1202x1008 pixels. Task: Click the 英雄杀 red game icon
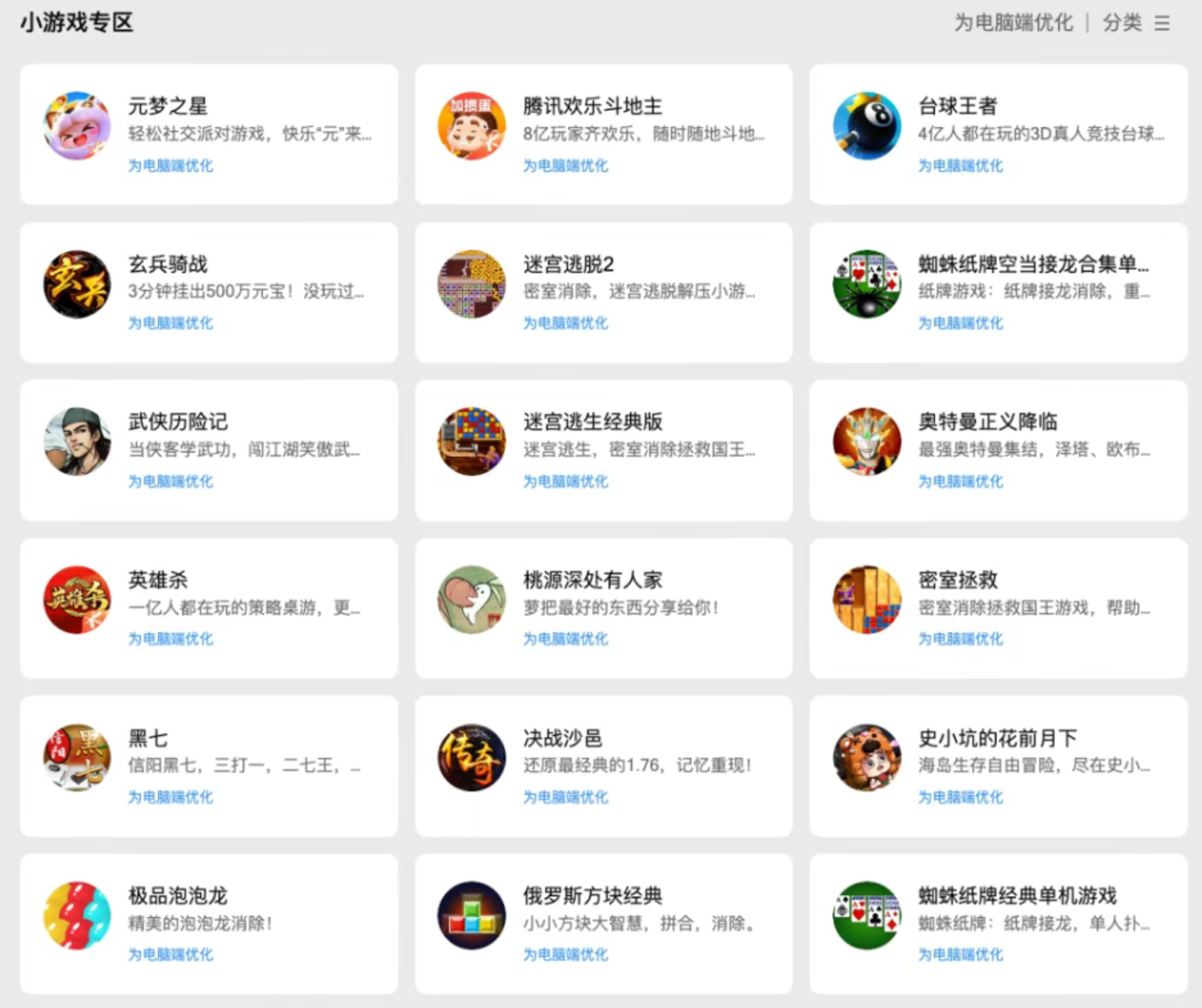pyautogui.click(x=77, y=600)
